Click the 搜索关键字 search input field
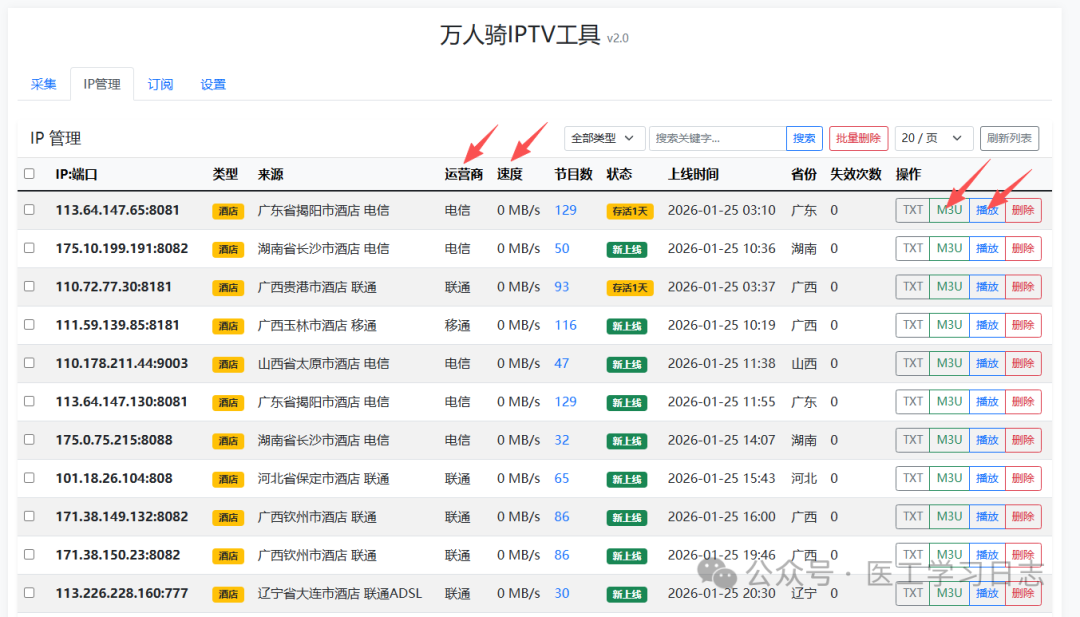This screenshot has height=617, width=1080. point(718,137)
